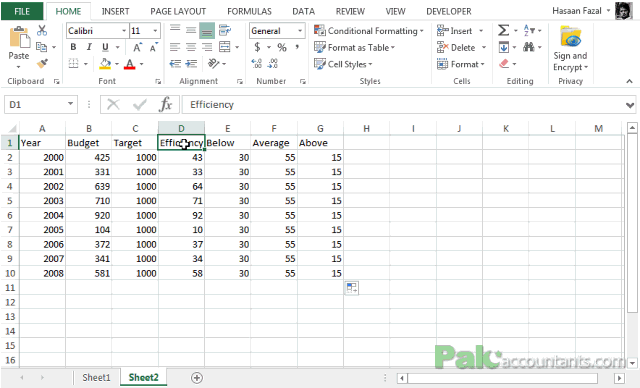This screenshot has height=388, width=640.
Task: Toggle Bold formatting
Action: pyautogui.click(x=73, y=47)
